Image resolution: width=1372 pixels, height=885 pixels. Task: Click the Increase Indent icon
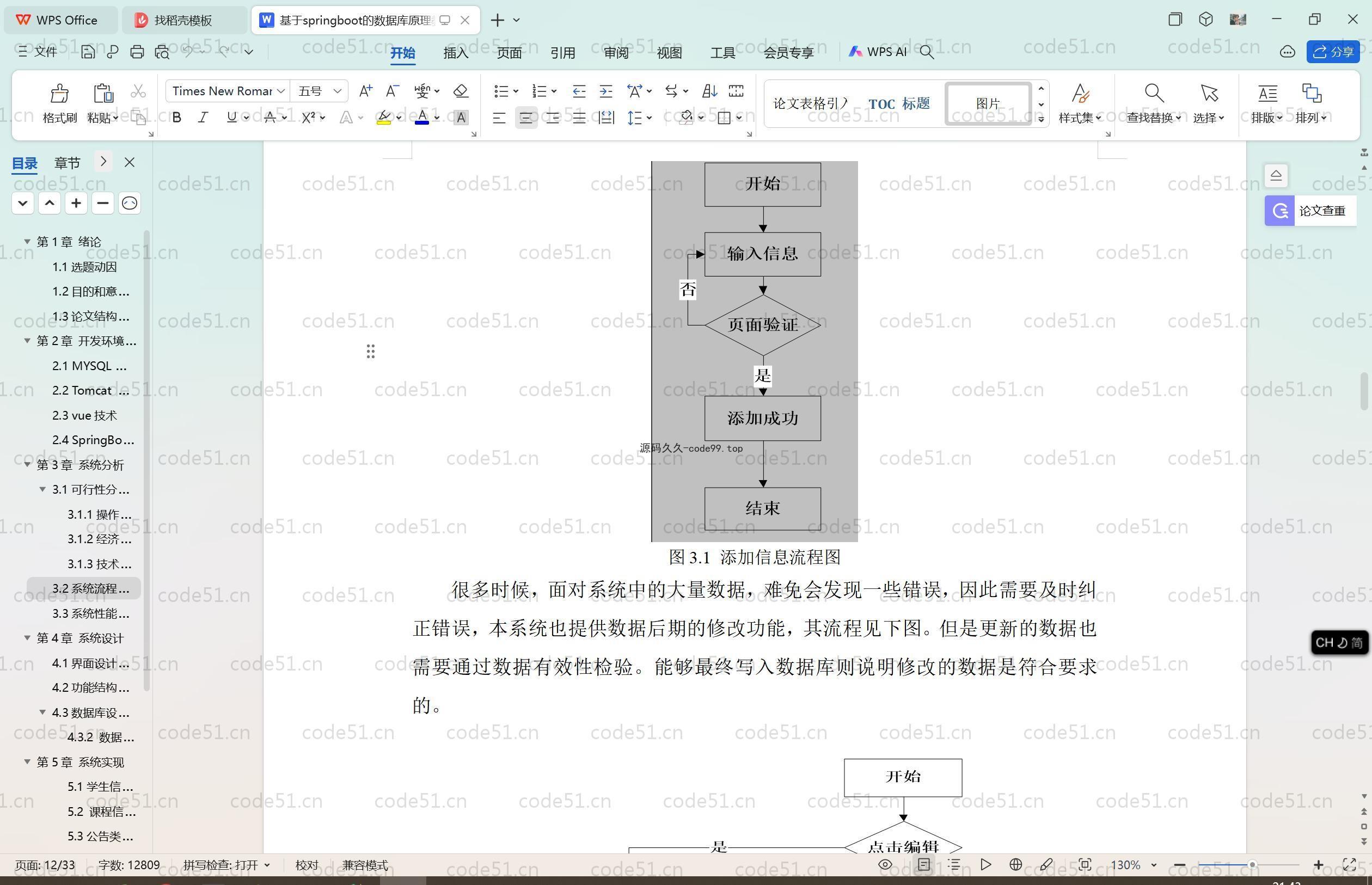[x=606, y=91]
